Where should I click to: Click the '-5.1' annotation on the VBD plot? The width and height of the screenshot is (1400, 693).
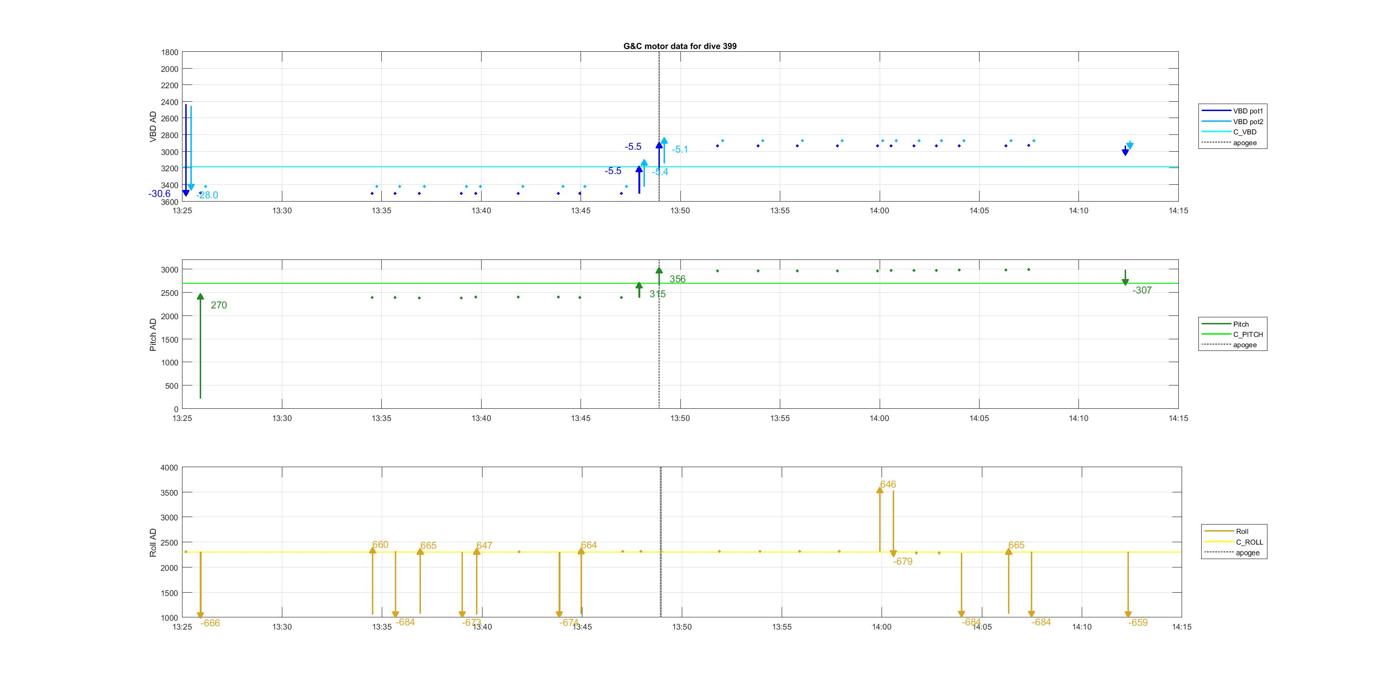pos(680,150)
